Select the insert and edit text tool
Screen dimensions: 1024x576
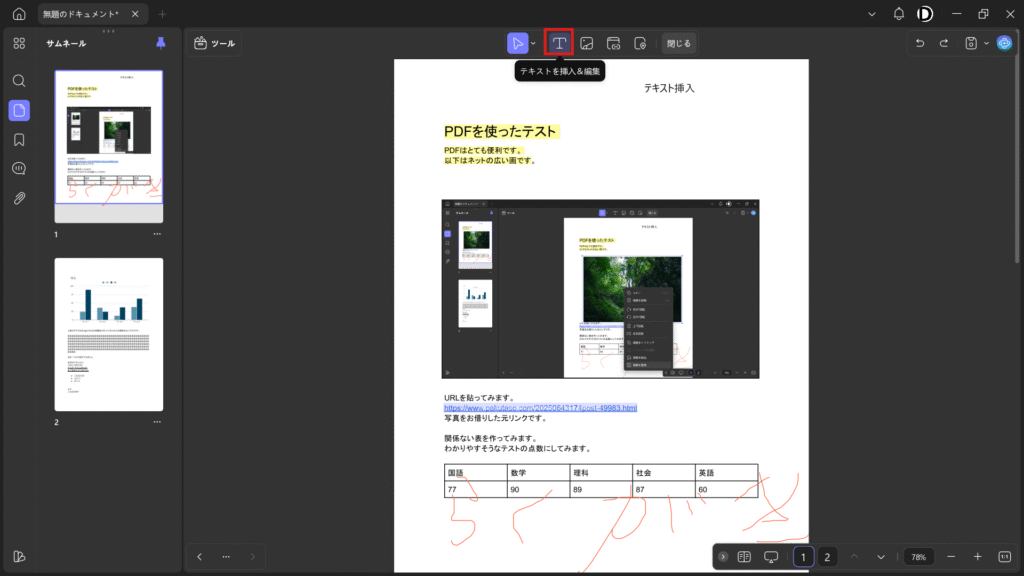click(559, 43)
